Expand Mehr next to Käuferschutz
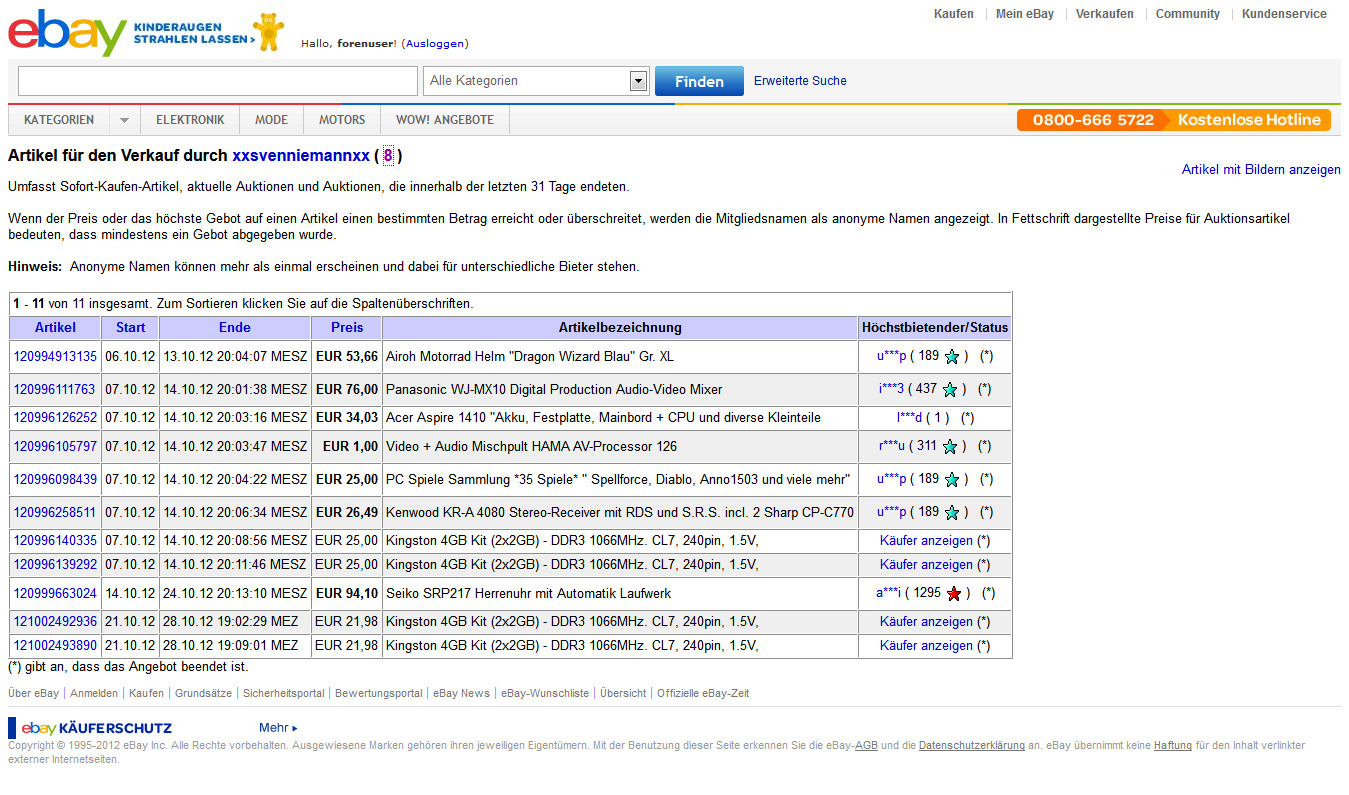Viewport: 1349px width, 795px height. click(x=278, y=728)
